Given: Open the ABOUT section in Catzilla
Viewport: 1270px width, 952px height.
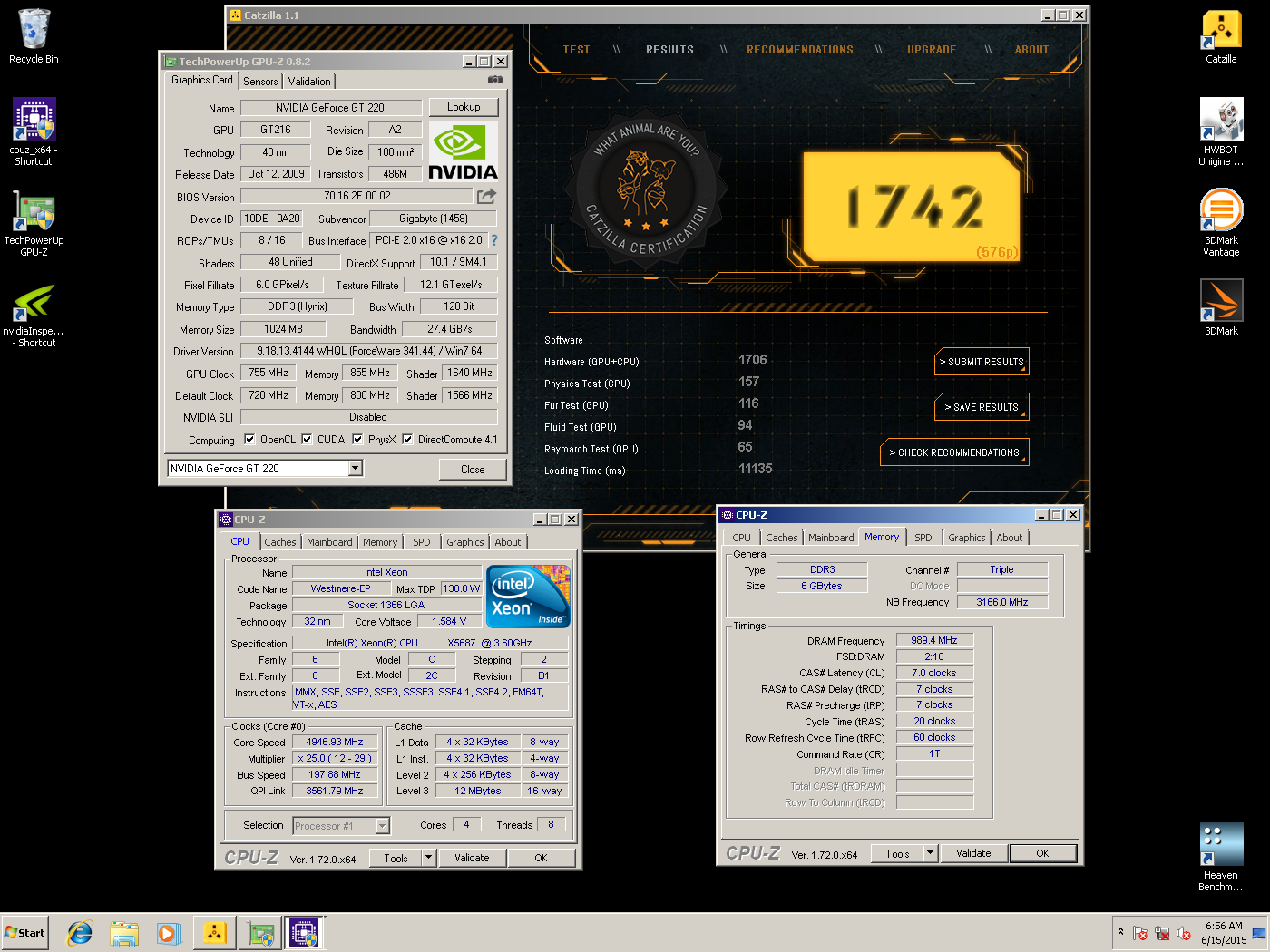Looking at the screenshot, I should pos(1031,50).
